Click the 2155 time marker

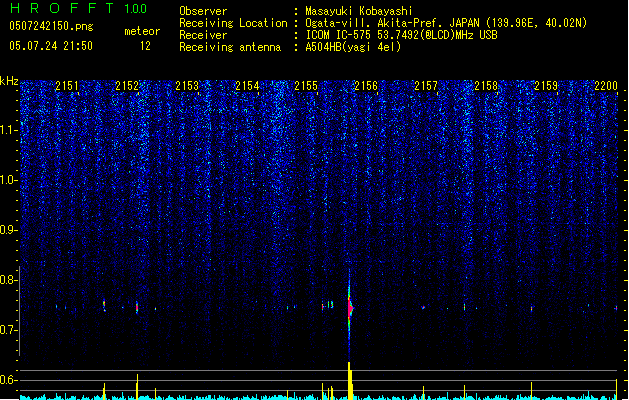click(306, 86)
